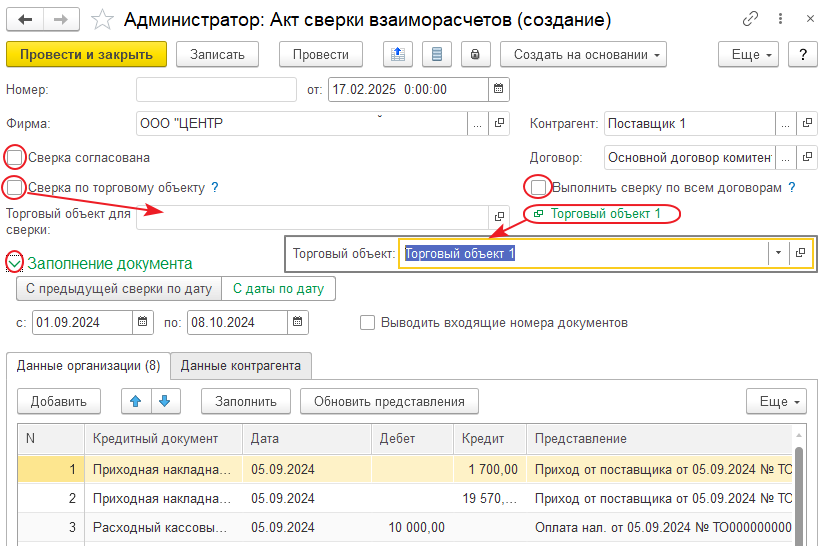Open the Создать на основании dropdown

pos(584,55)
